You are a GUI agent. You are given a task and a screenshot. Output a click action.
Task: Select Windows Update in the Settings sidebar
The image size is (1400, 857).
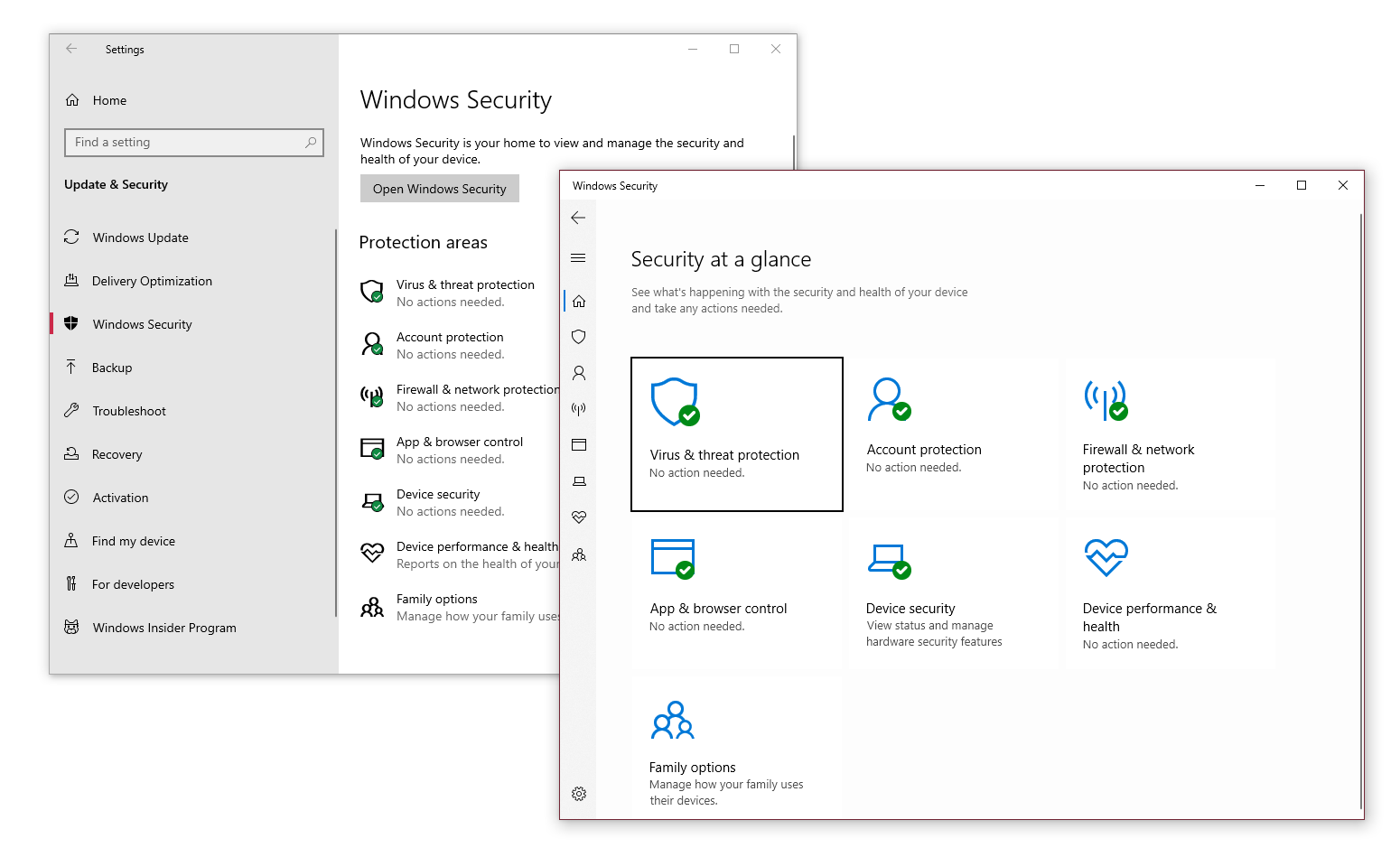tap(140, 237)
